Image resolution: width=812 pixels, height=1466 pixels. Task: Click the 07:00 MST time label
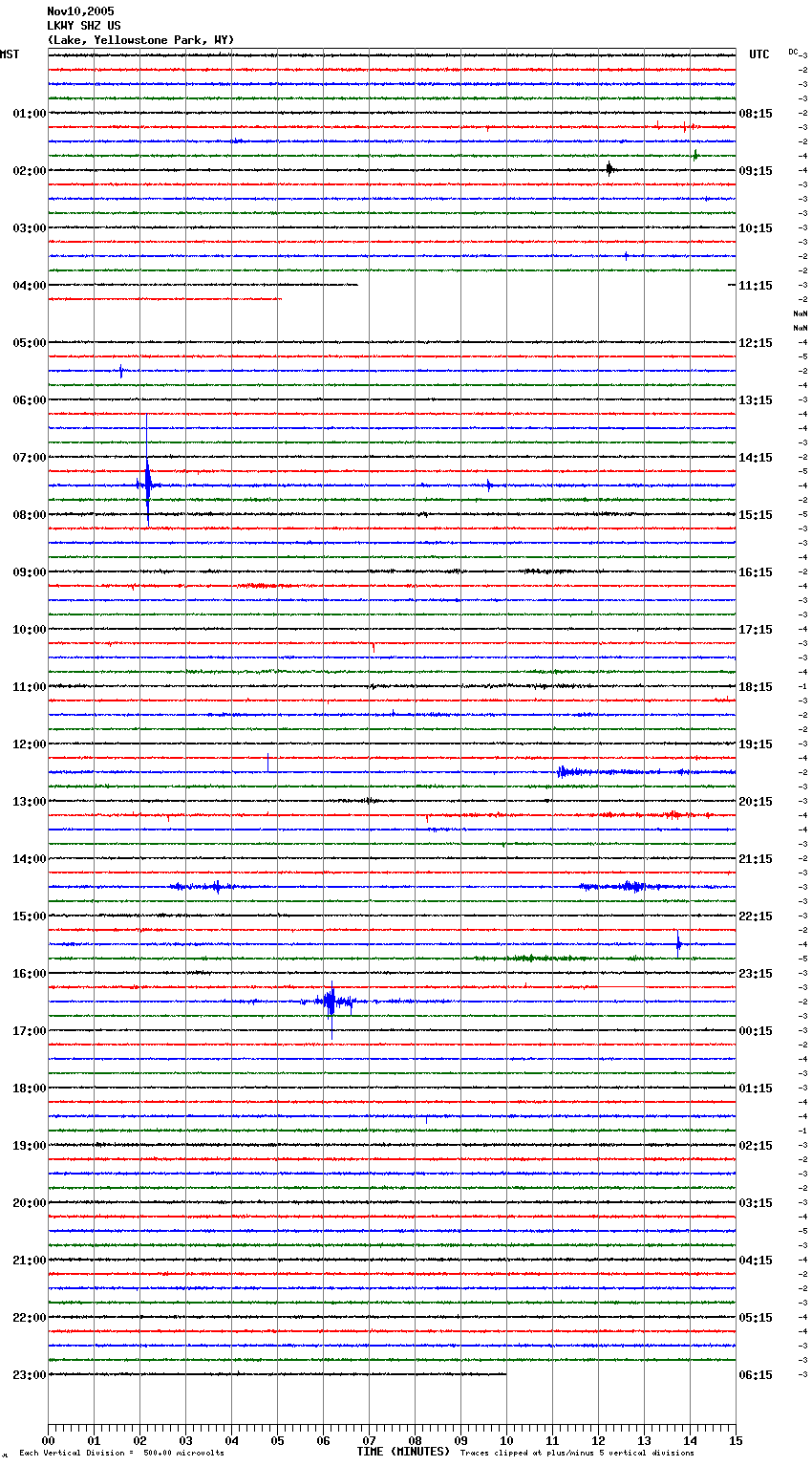(x=29, y=458)
